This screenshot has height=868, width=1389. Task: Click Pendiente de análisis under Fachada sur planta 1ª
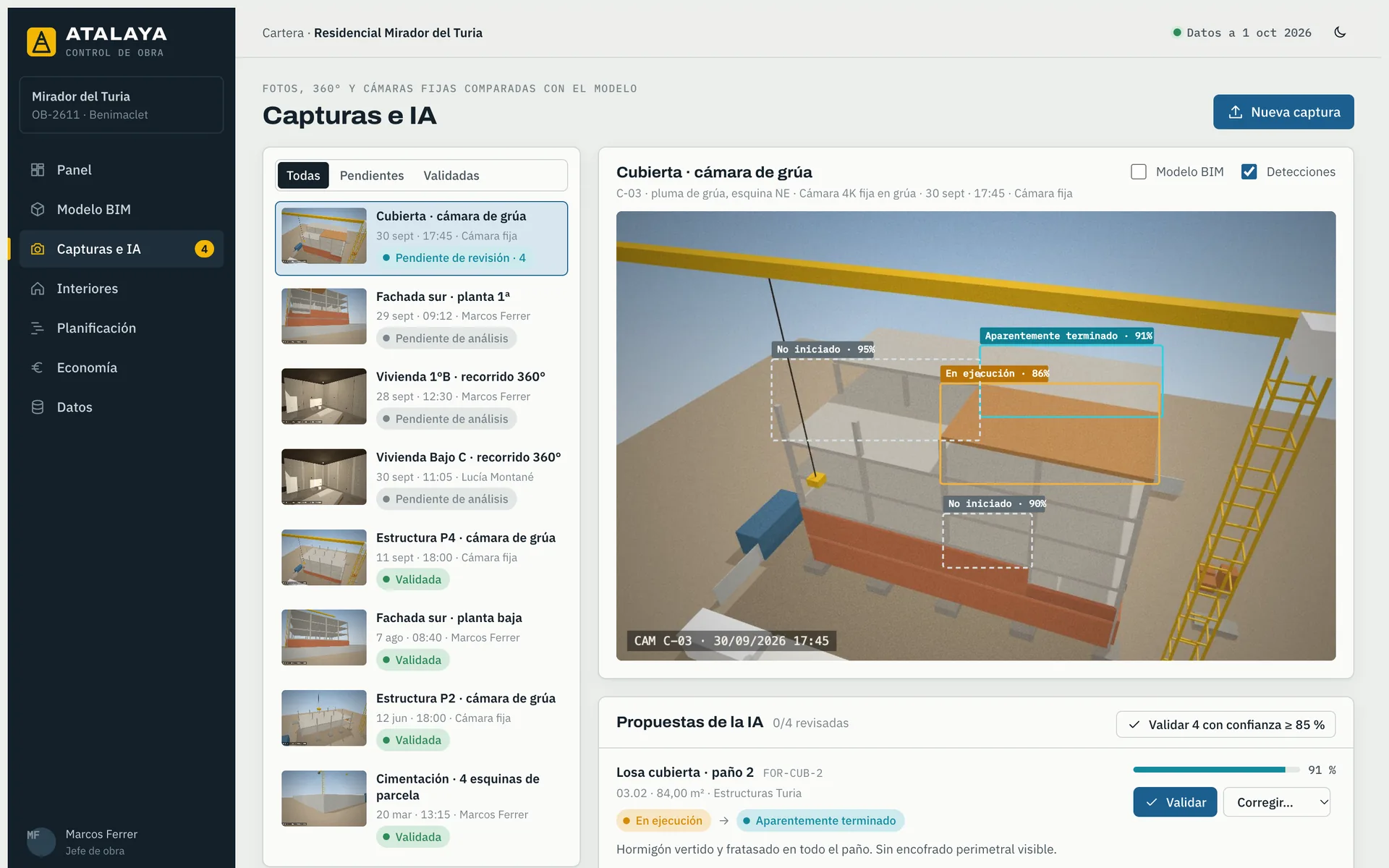coord(446,339)
